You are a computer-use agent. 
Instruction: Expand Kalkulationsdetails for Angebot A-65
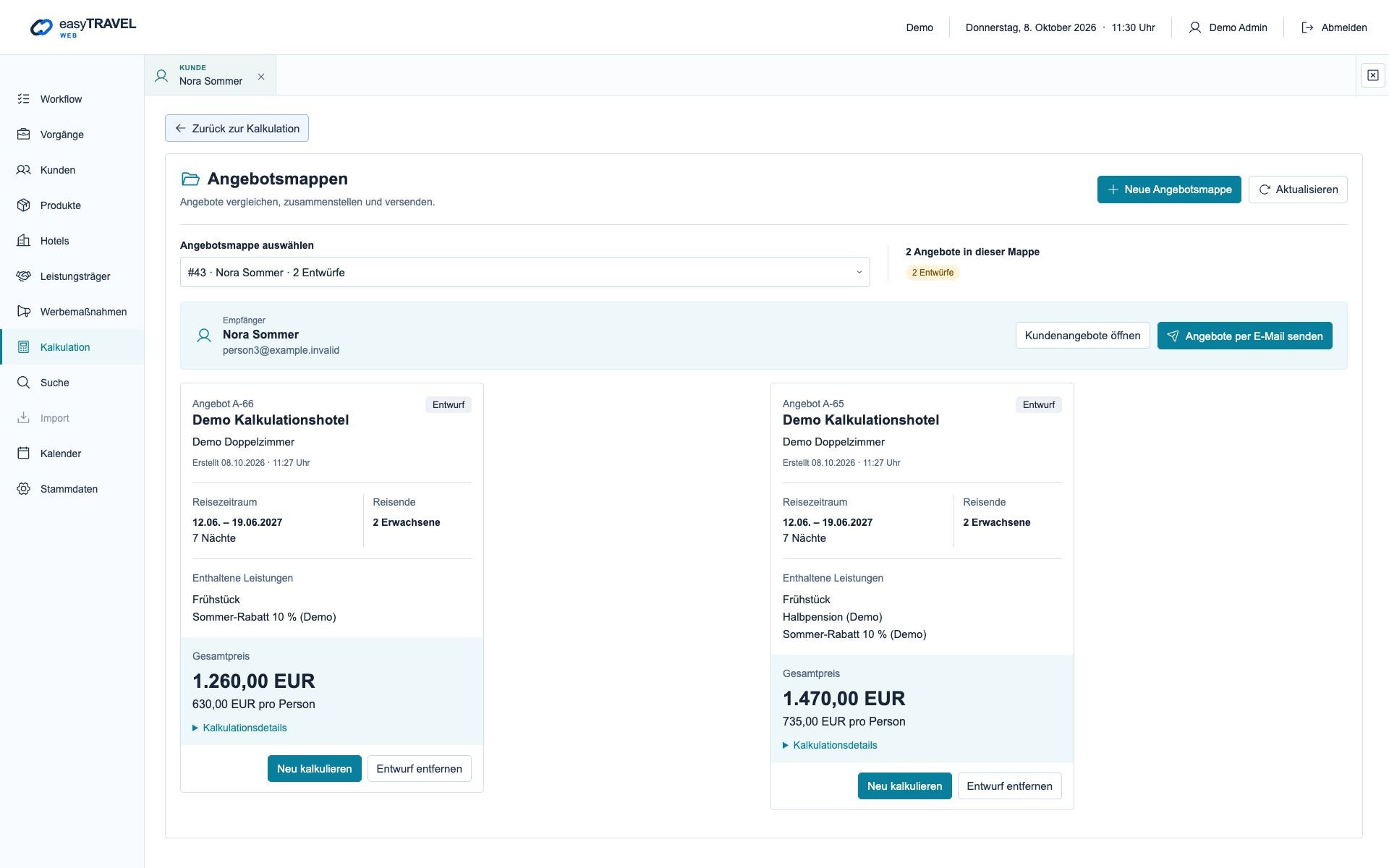830,745
